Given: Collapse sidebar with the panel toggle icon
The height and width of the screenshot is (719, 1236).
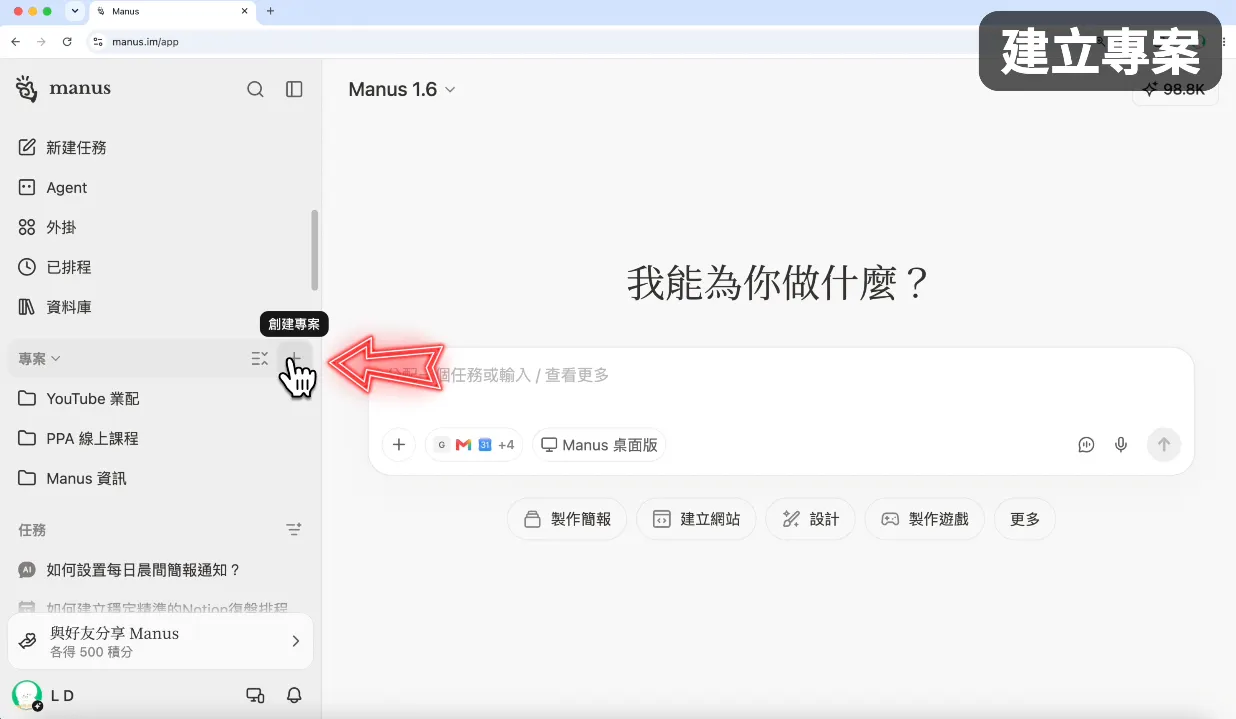Looking at the screenshot, I should tap(294, 89).
